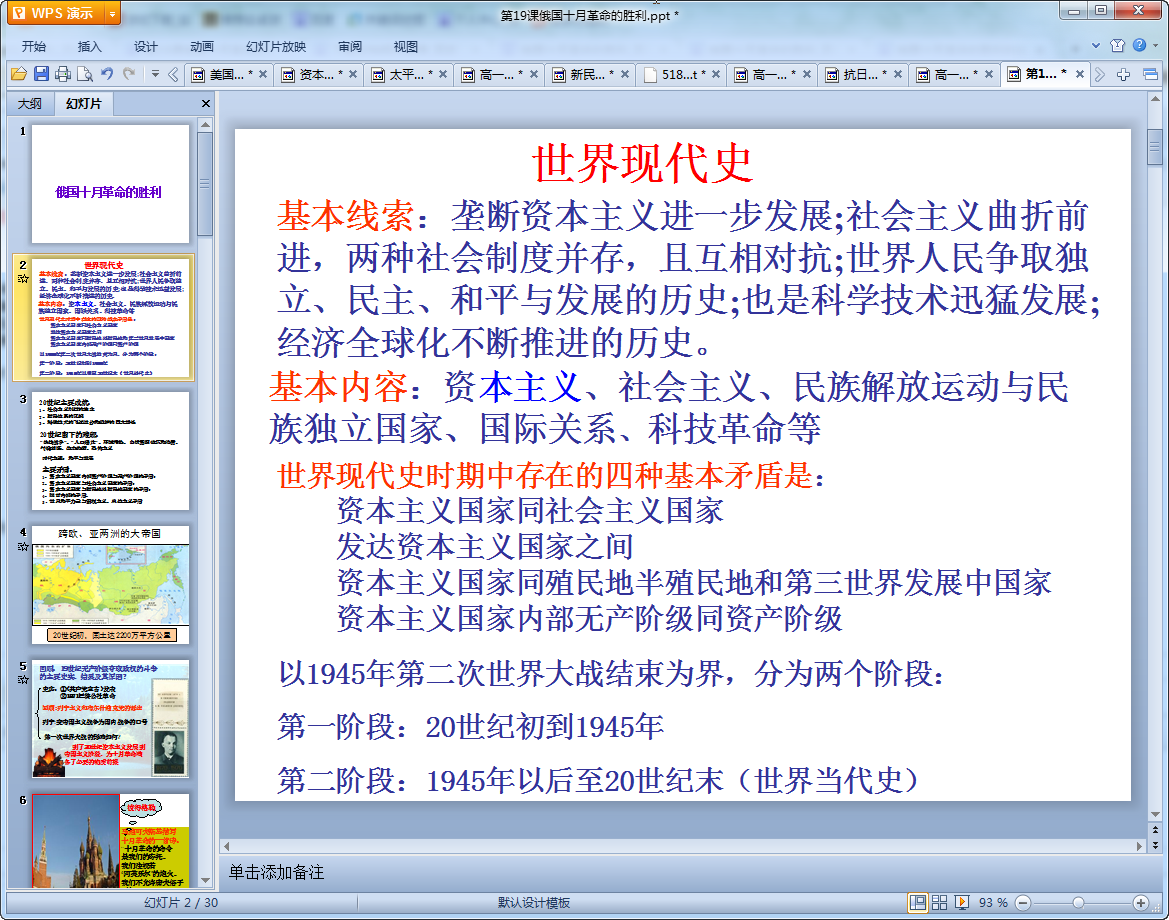This screenshot has width=1169, height=920.
Task: Close the 美国... document tab
Action: [x=262, y=74]
